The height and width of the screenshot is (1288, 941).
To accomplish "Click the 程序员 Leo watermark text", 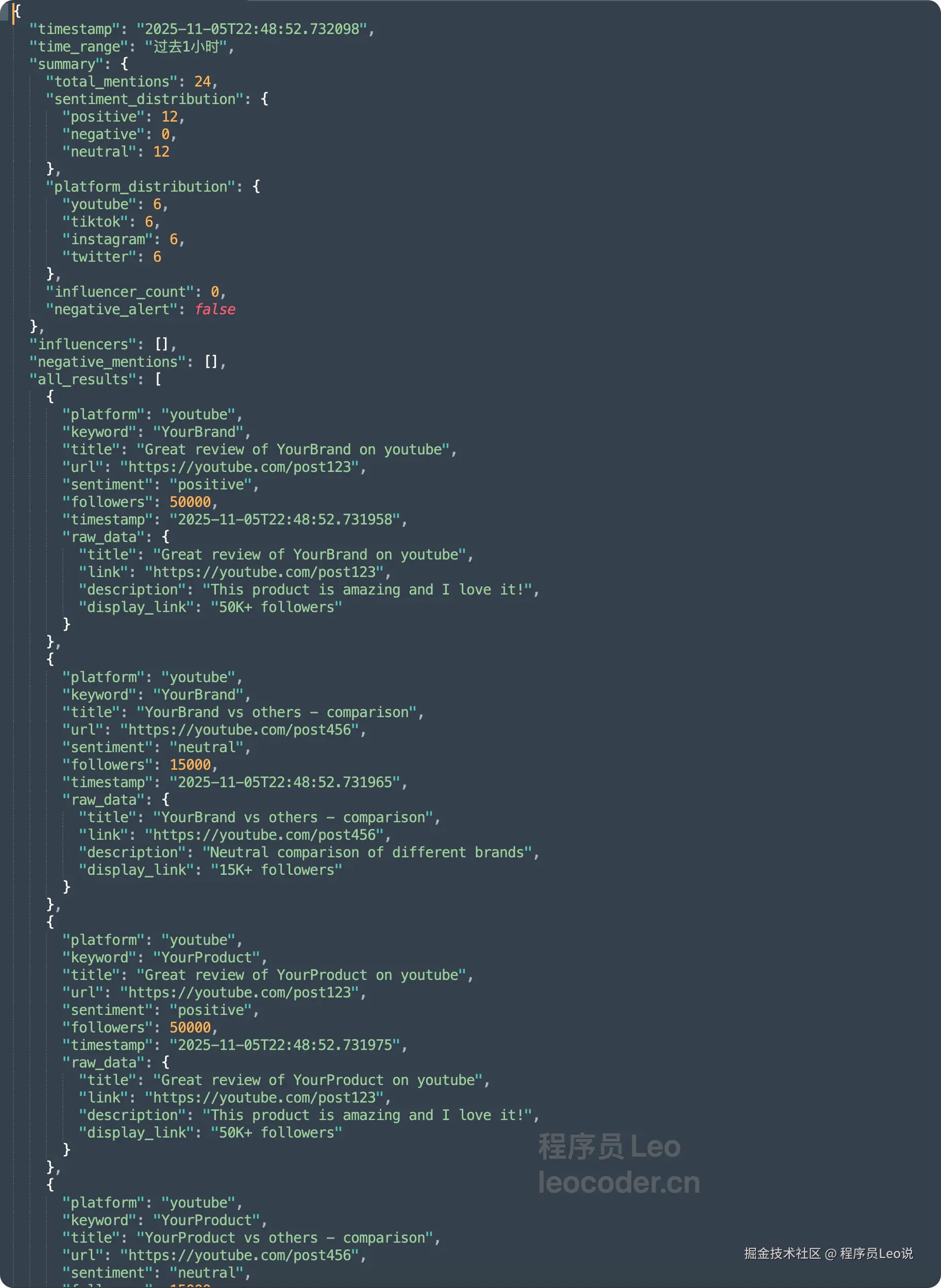I will [x=609, y=1146].
